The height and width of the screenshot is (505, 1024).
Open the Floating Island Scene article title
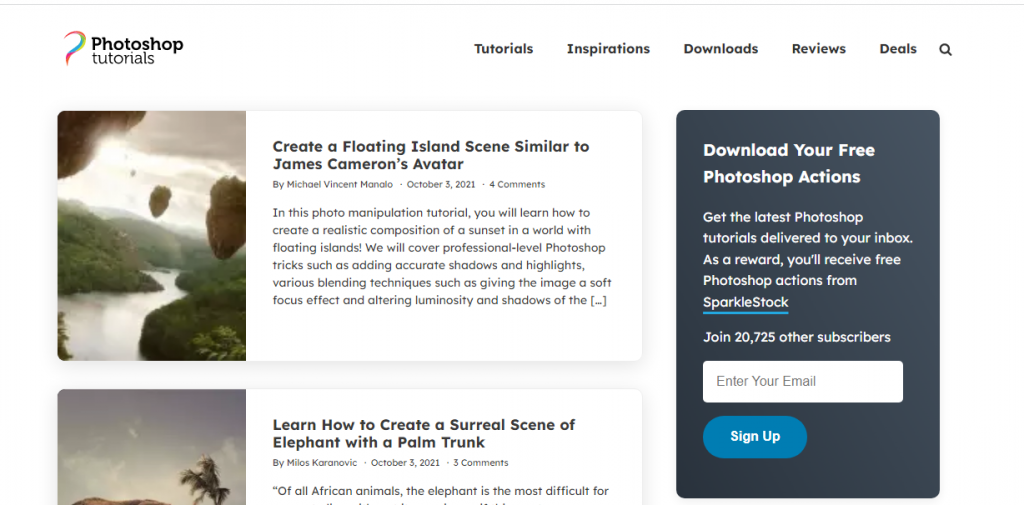(430, 155)
